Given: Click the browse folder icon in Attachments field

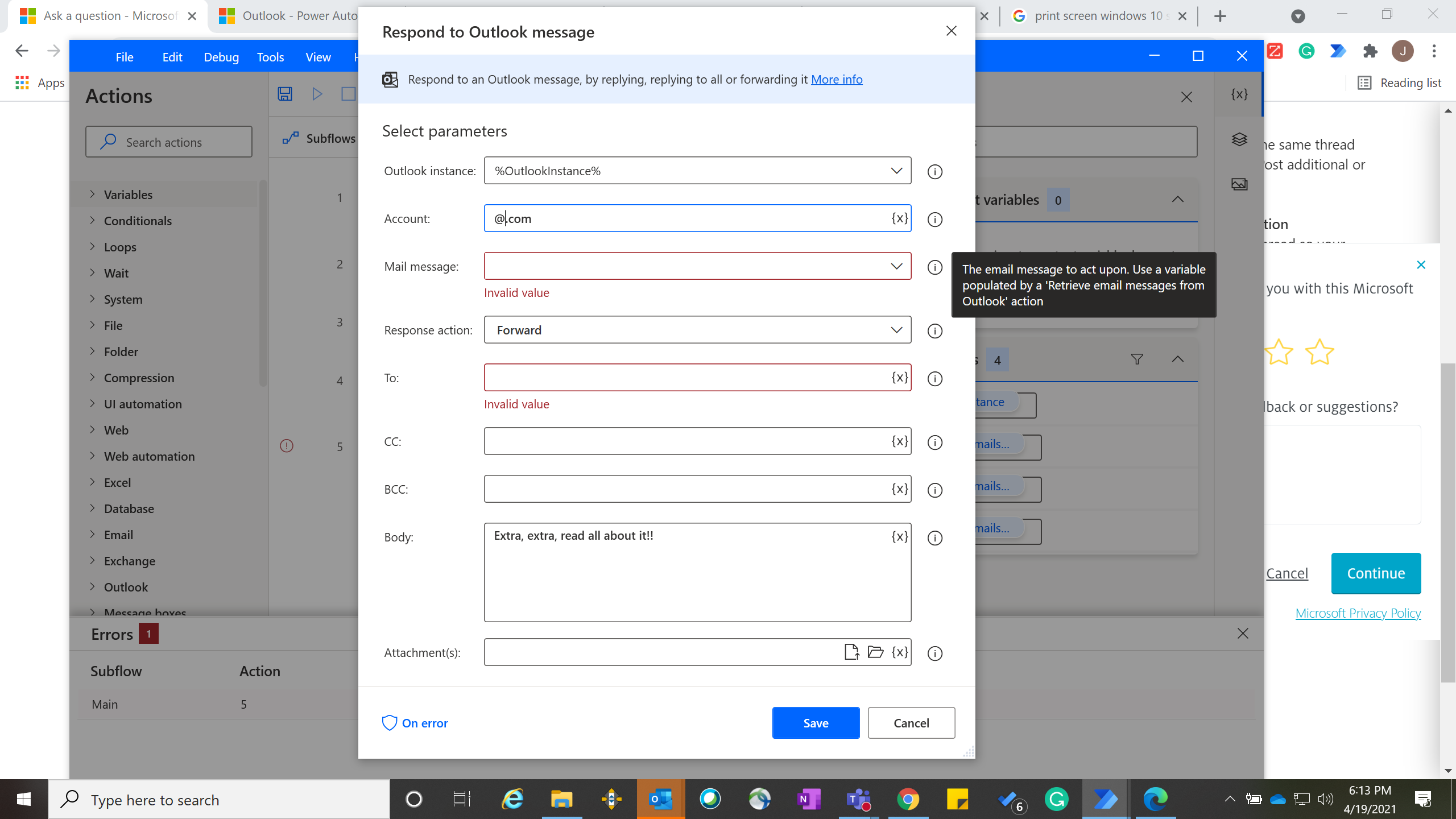Looking at the screenshot, I should [875, 652].
